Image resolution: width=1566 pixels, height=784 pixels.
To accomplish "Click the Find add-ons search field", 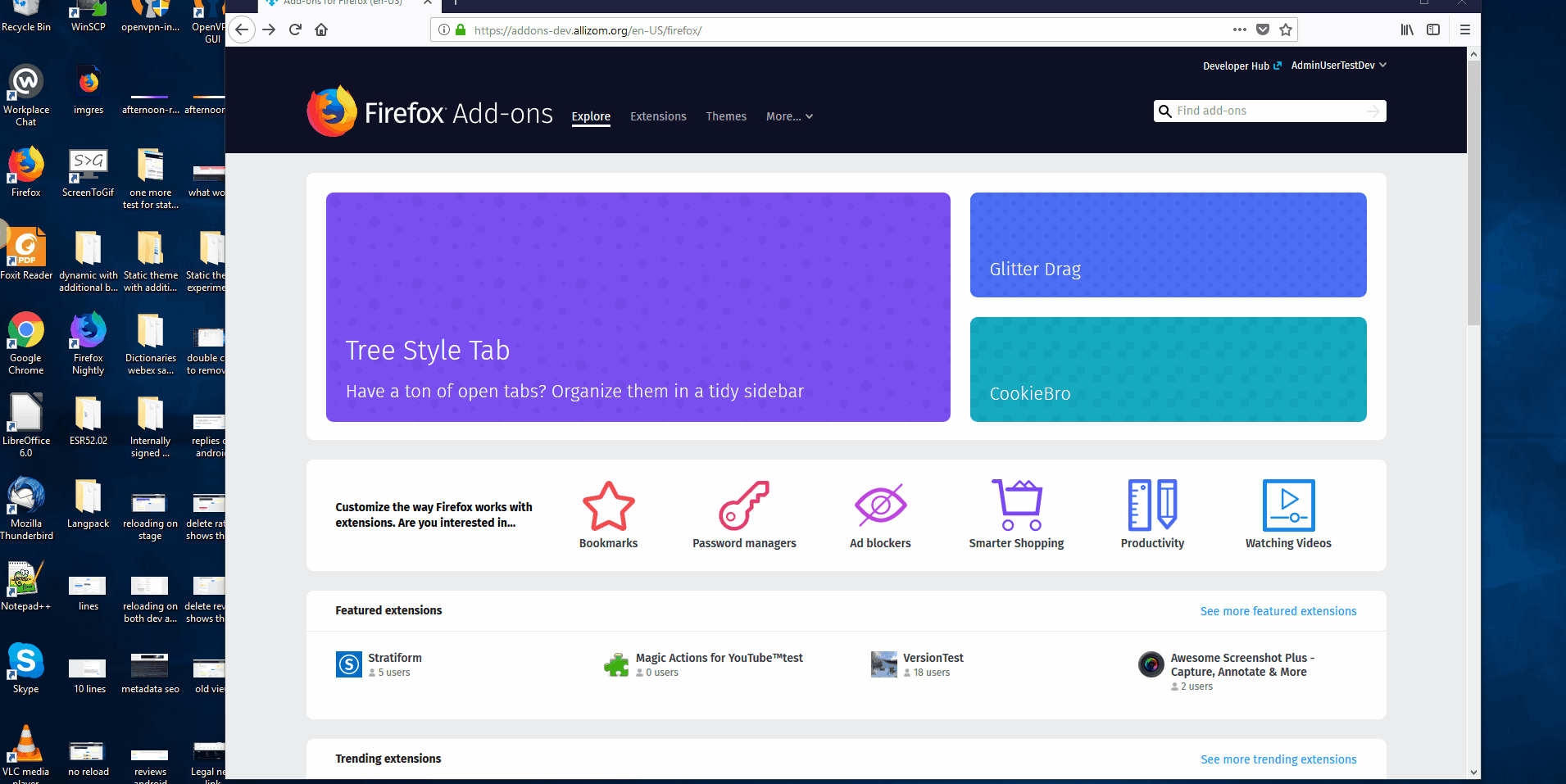I will [1269, 111].
